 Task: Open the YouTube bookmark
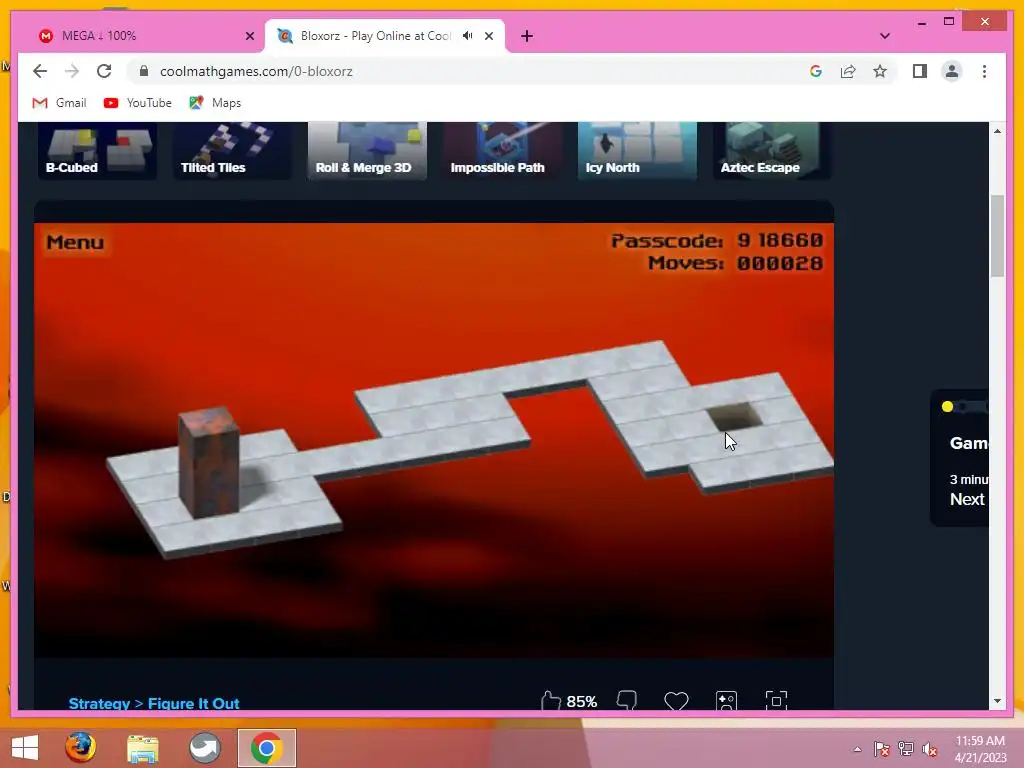click(138, 103)
